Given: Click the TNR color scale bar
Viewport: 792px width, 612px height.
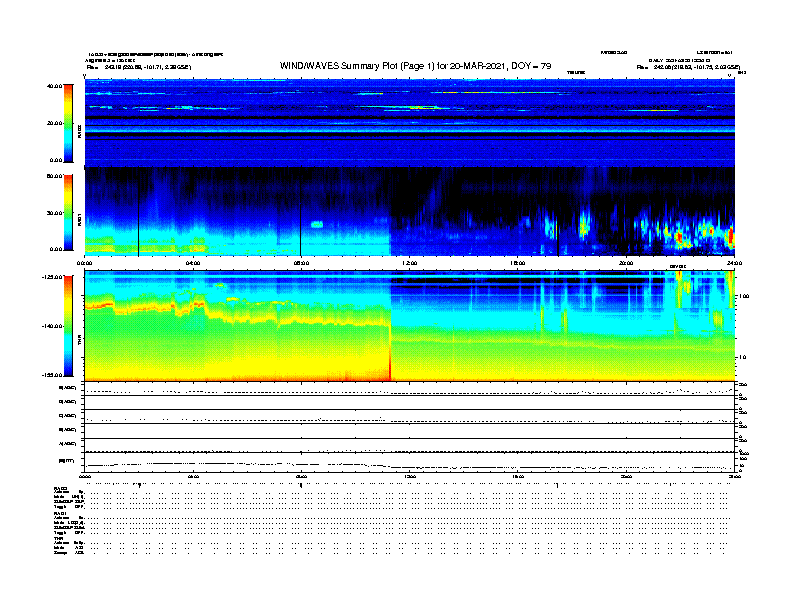Looking at the screenshot, I should click(68, 326).
